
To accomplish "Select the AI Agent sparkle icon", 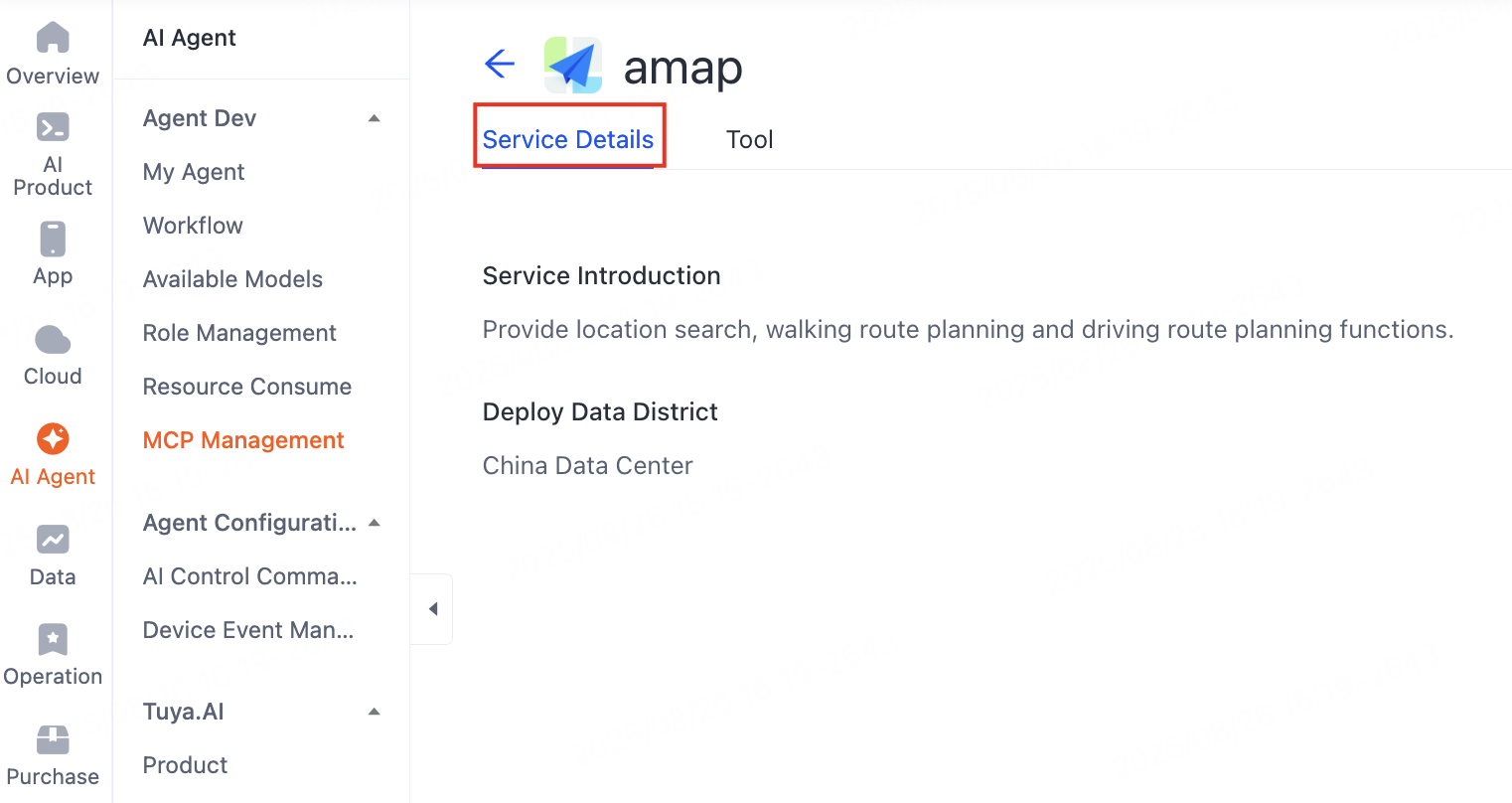I will pos(53,439).
